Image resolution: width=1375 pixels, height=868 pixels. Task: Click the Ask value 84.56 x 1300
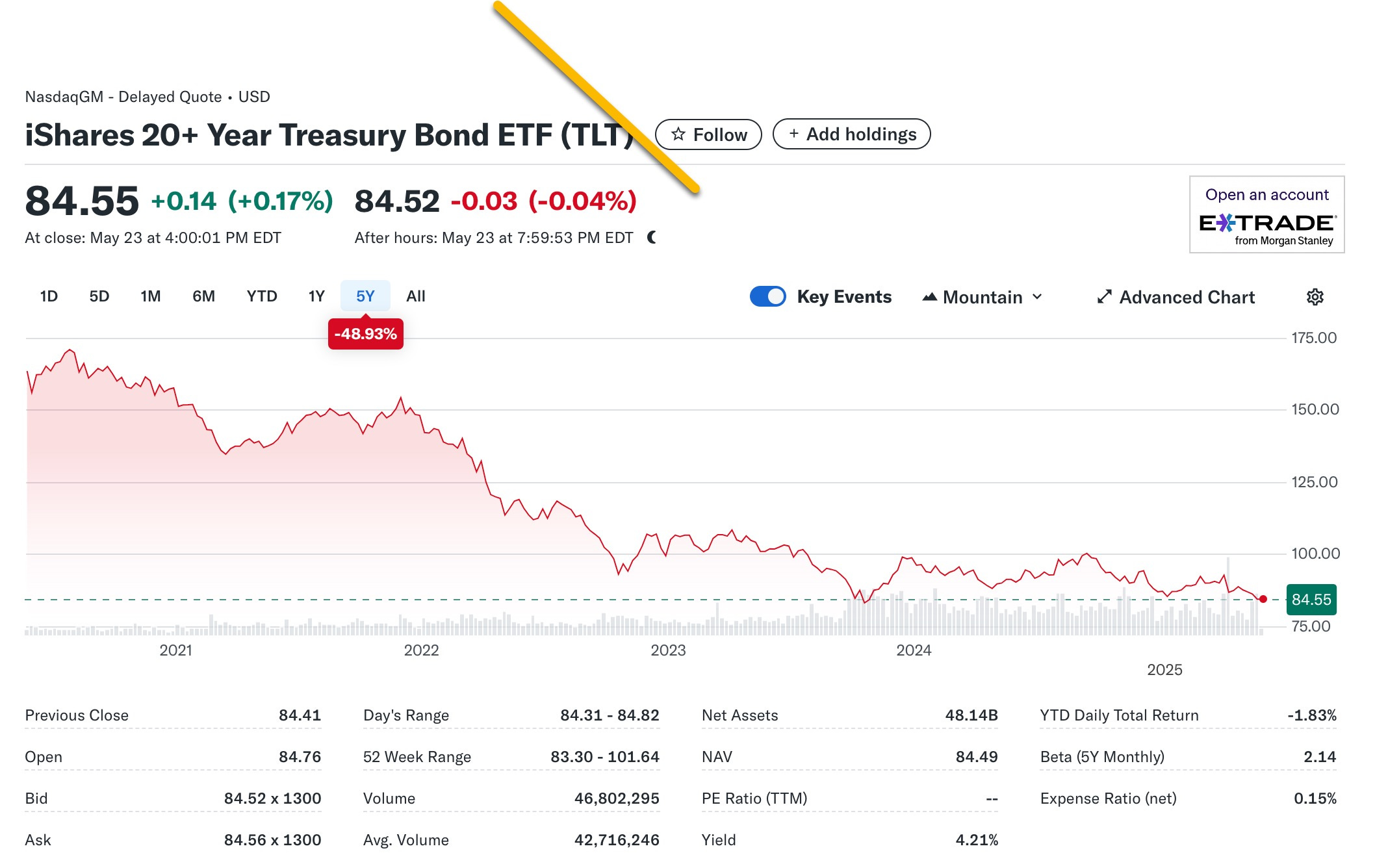coord(273,840)
